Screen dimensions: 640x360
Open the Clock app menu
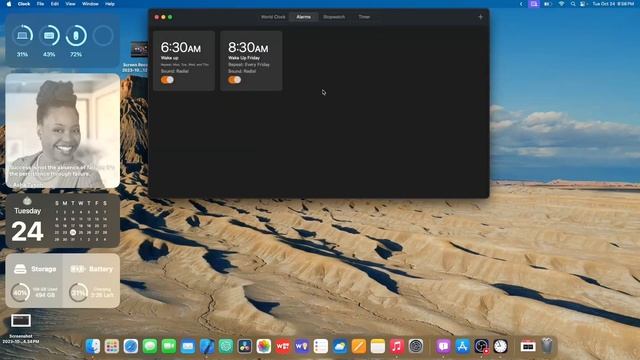pos(24,4)
